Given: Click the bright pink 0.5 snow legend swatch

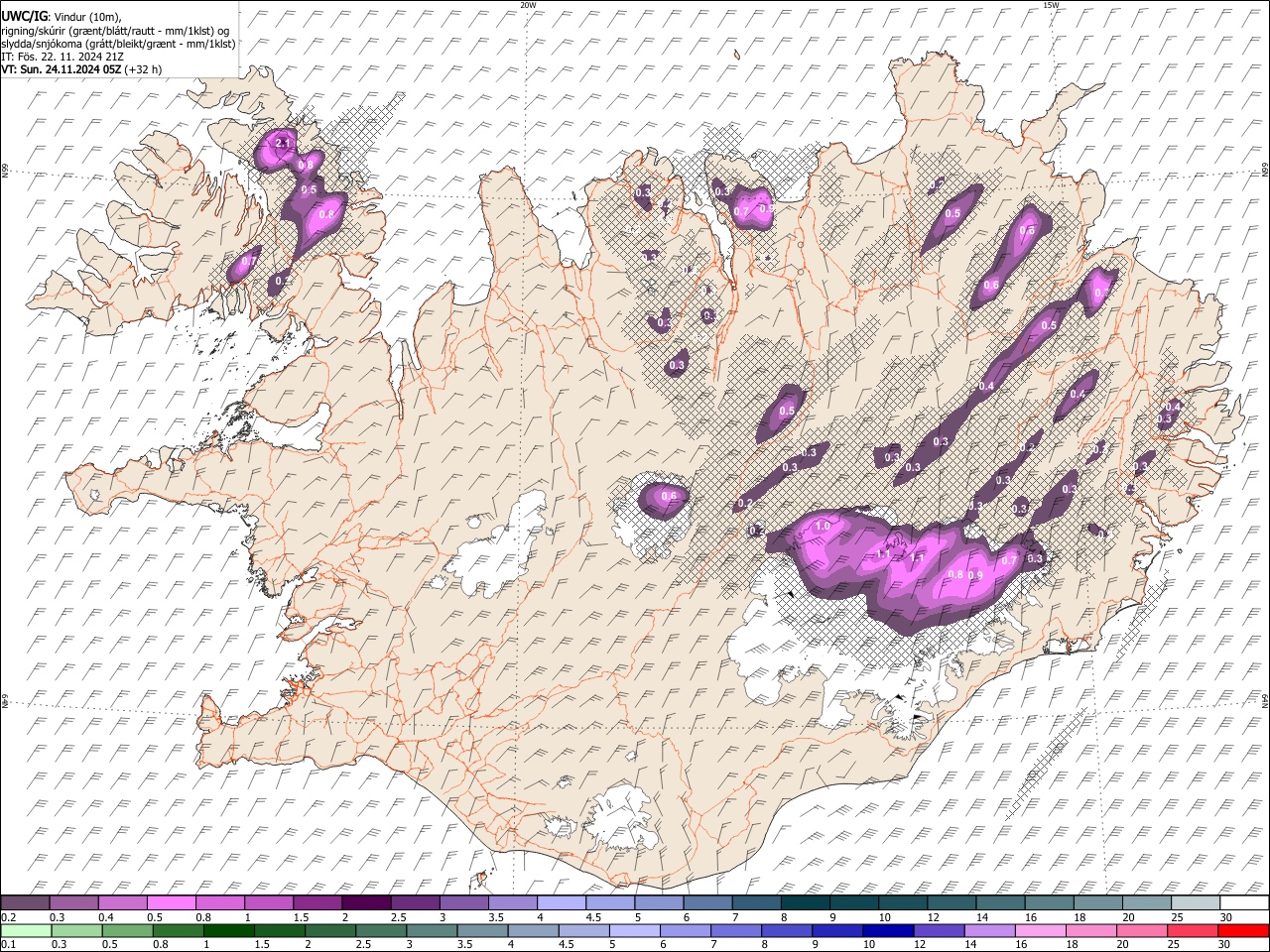Looking at the screenshot, I should click(x=171, y=903).
